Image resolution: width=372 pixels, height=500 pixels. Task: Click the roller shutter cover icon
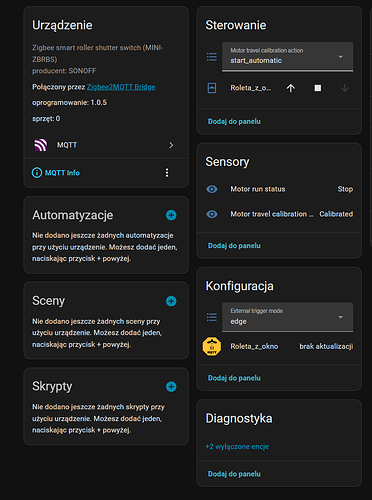click(212, 88)
